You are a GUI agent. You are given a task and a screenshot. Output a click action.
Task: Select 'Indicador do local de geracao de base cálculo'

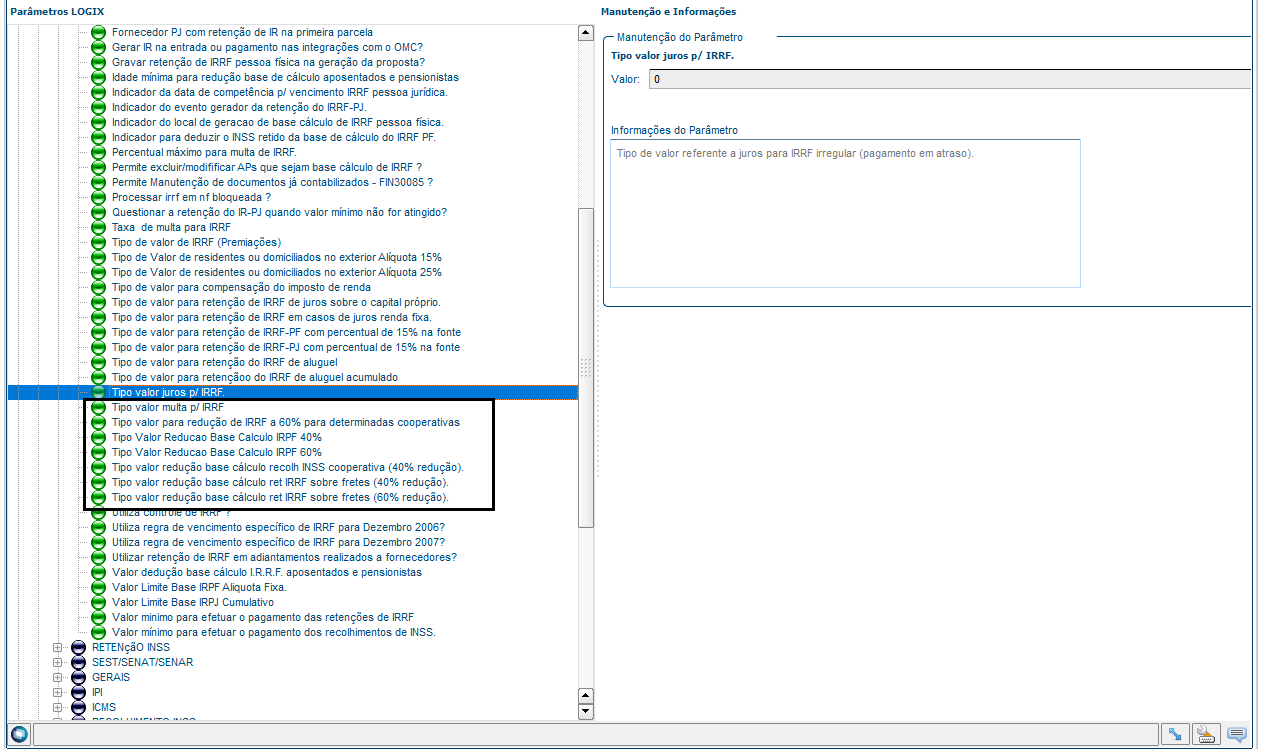pyautogui.click(x=277, y=122)
